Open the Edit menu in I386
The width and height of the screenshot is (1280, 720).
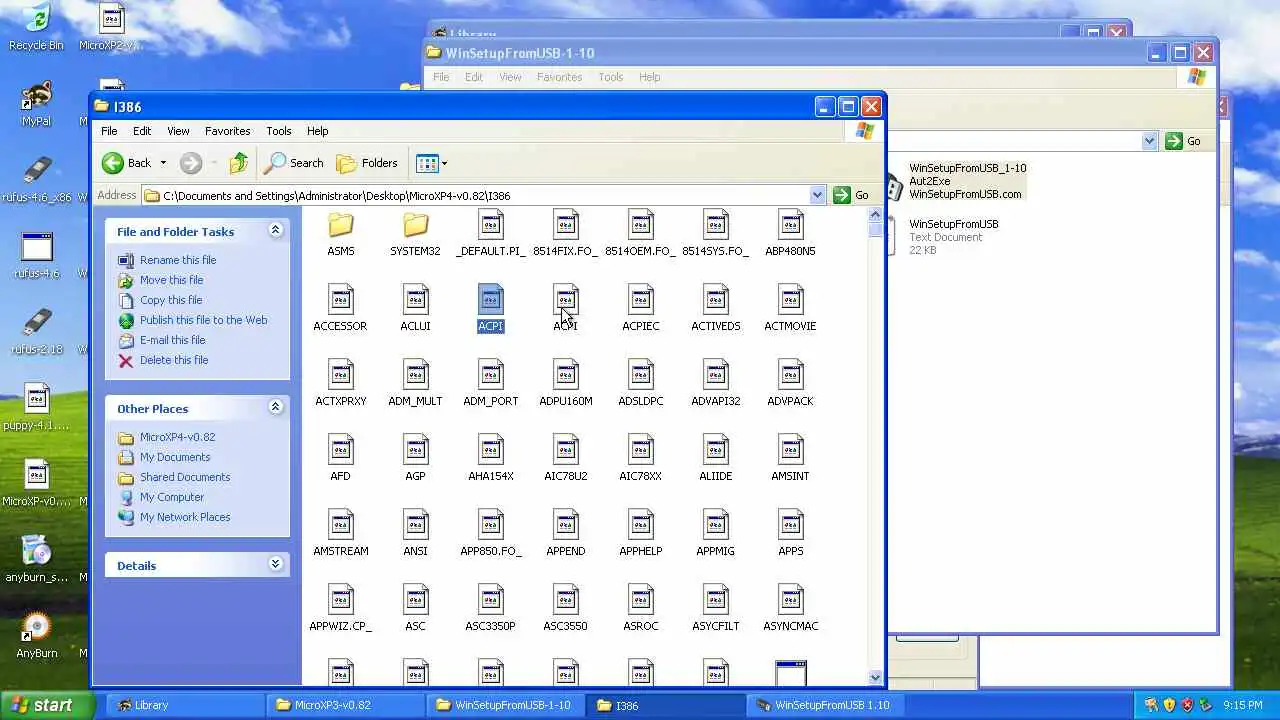pos(142,131)
